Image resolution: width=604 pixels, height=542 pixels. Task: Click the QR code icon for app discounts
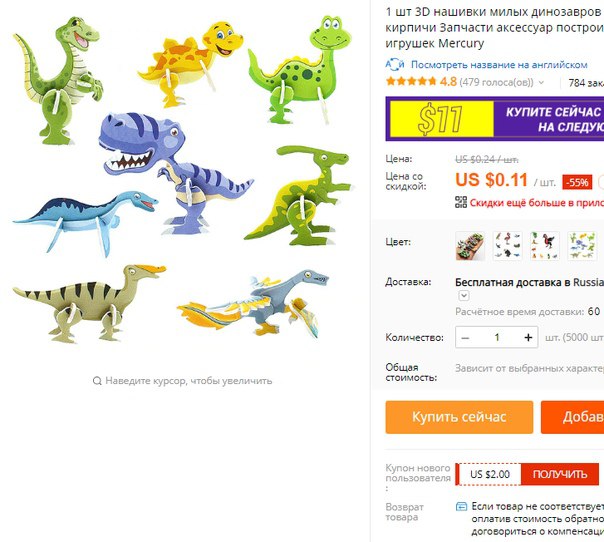pyautogui.click(x=461, y=202)
